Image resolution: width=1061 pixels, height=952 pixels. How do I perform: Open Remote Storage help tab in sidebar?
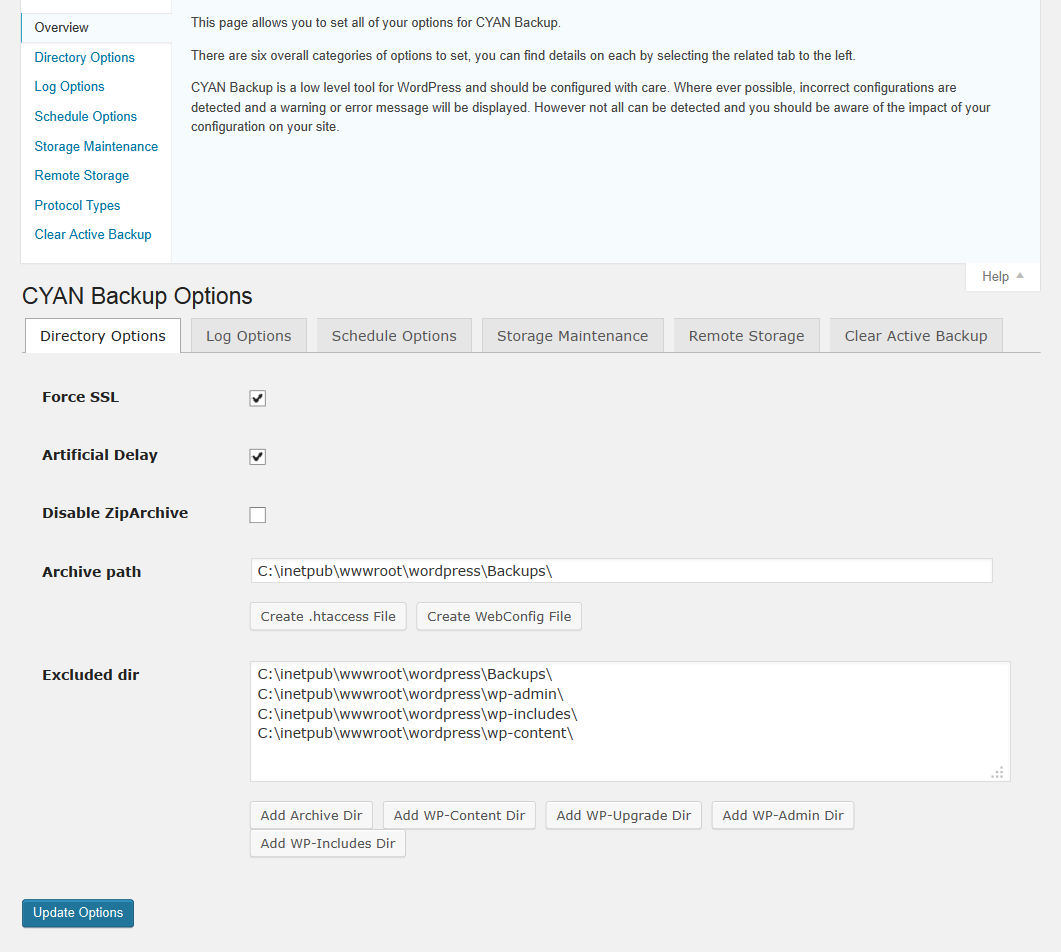pyautogui.click(x=82, y=175)
